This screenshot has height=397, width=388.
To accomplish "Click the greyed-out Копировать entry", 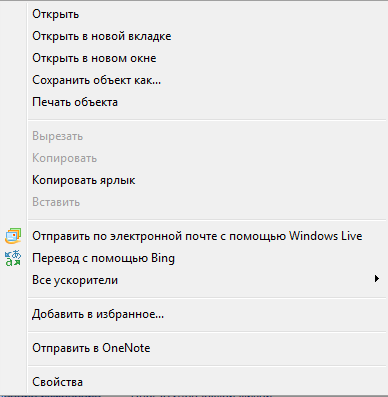I will click(207, 158).
